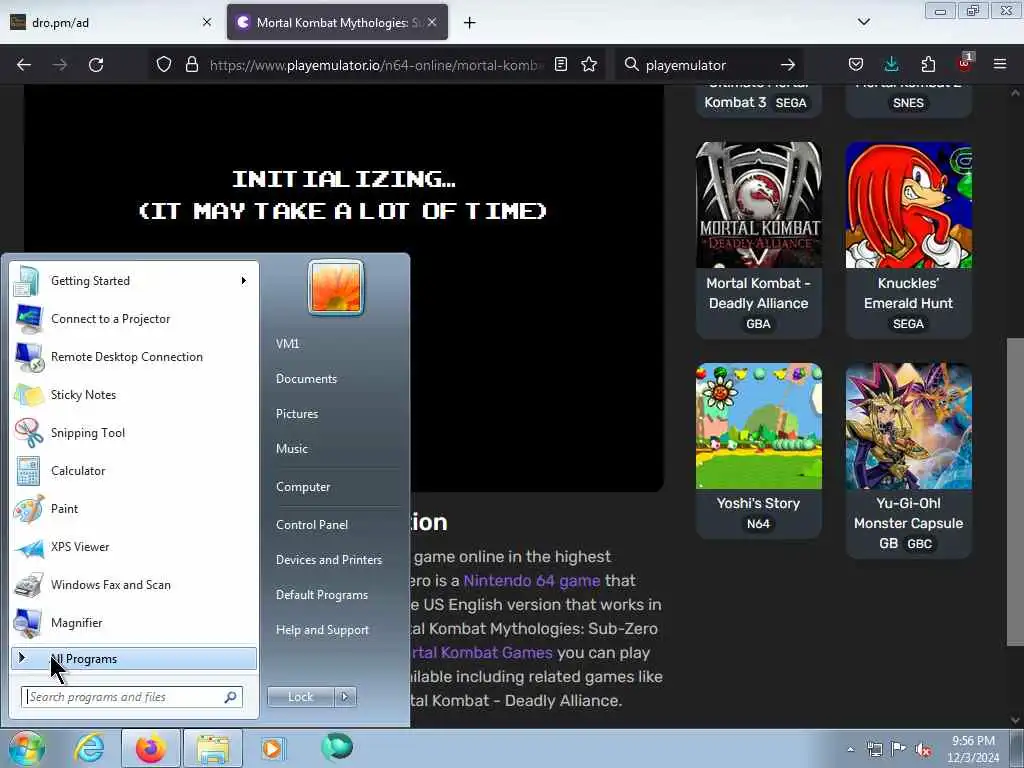Open the Snipping Tool

pyautogui.click(x=134, y=432)
